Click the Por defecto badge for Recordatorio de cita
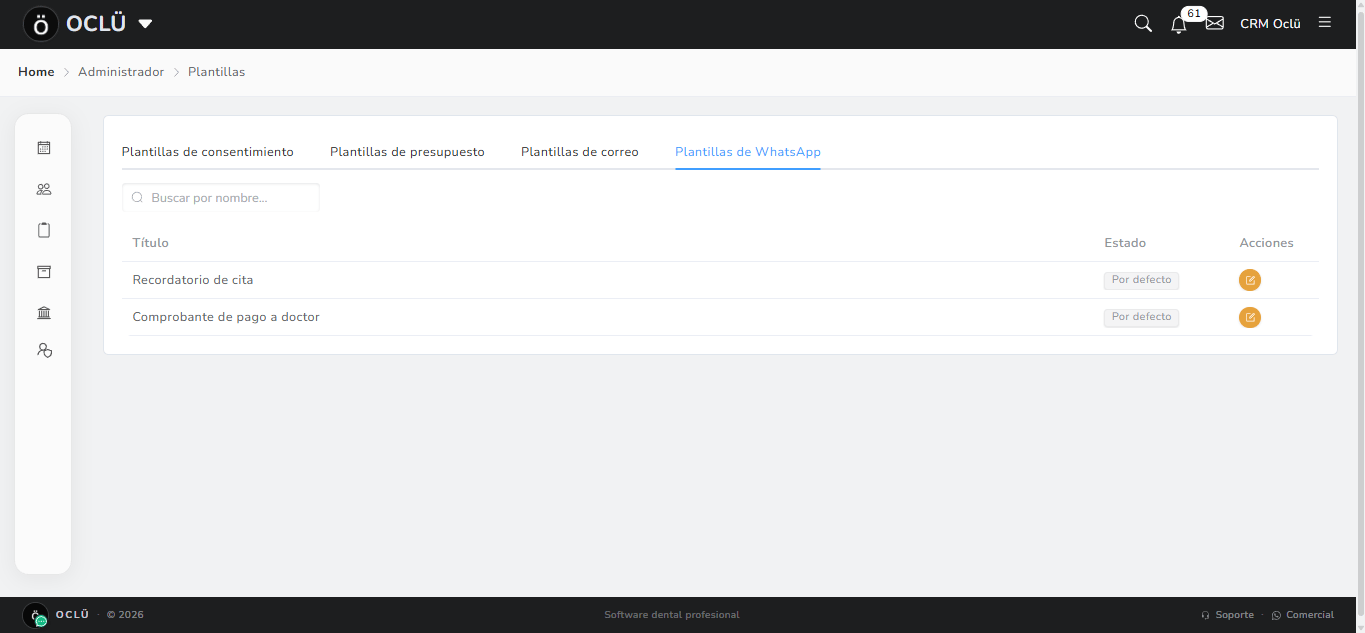This screenshot has width=1365, height=633. (1141, 280)
